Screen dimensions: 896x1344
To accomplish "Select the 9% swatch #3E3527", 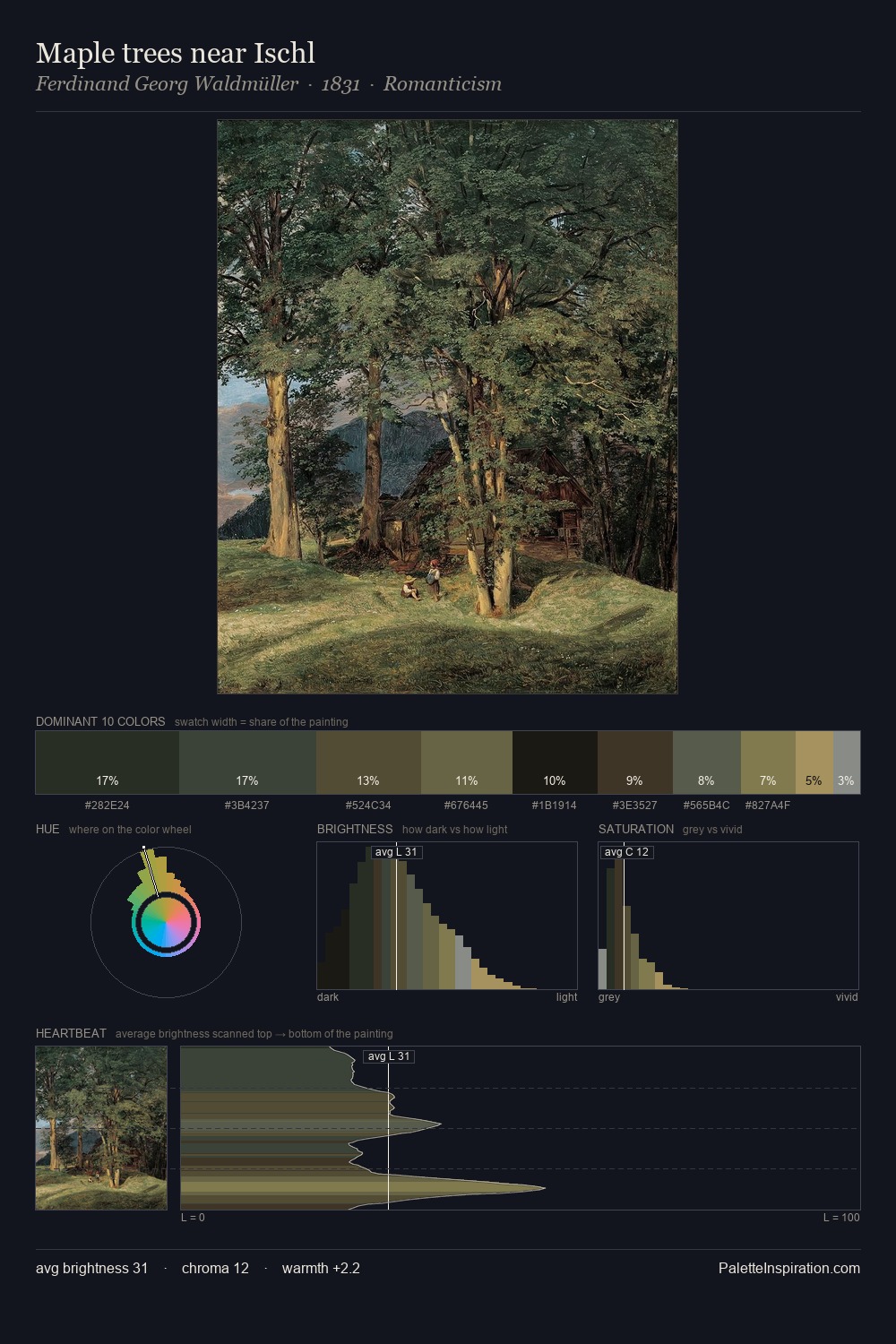I will click(x=634, y=762).
